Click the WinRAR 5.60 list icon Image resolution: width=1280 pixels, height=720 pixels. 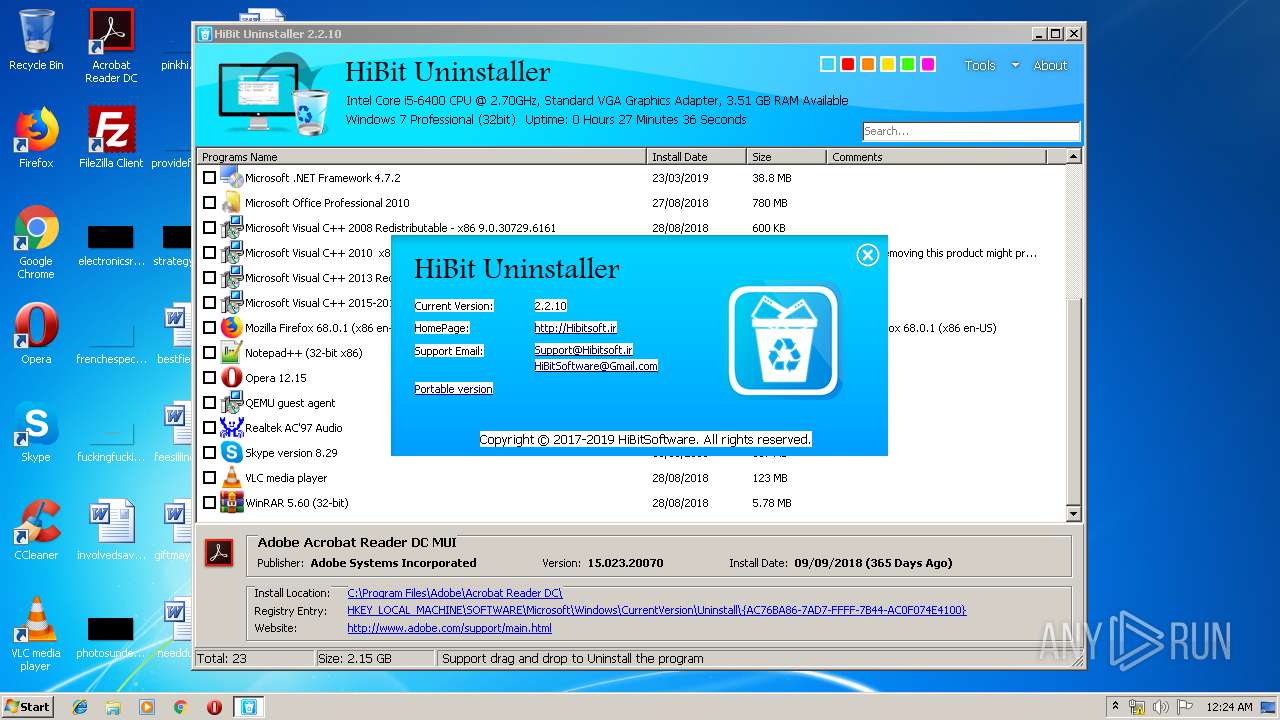click(232, 502)
